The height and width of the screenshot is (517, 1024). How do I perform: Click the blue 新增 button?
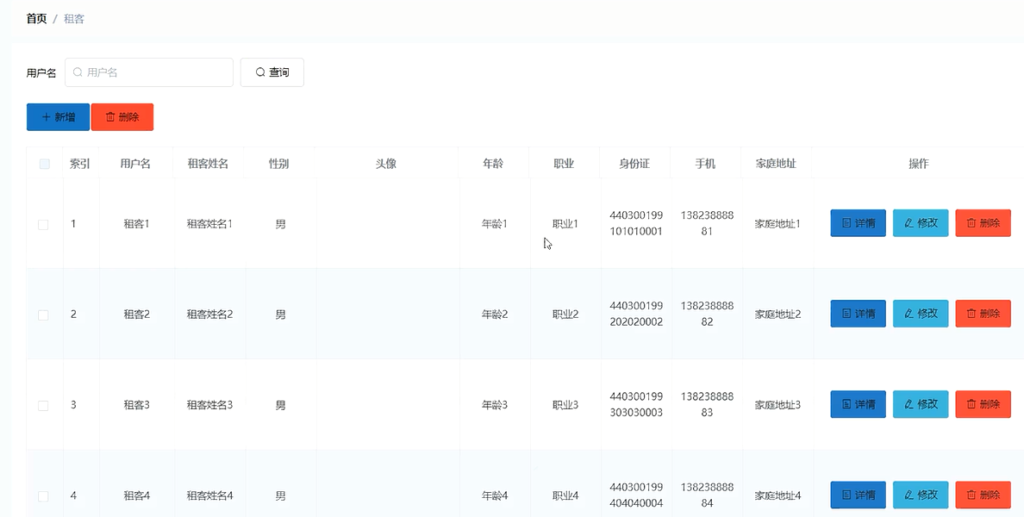coord(58,117)
